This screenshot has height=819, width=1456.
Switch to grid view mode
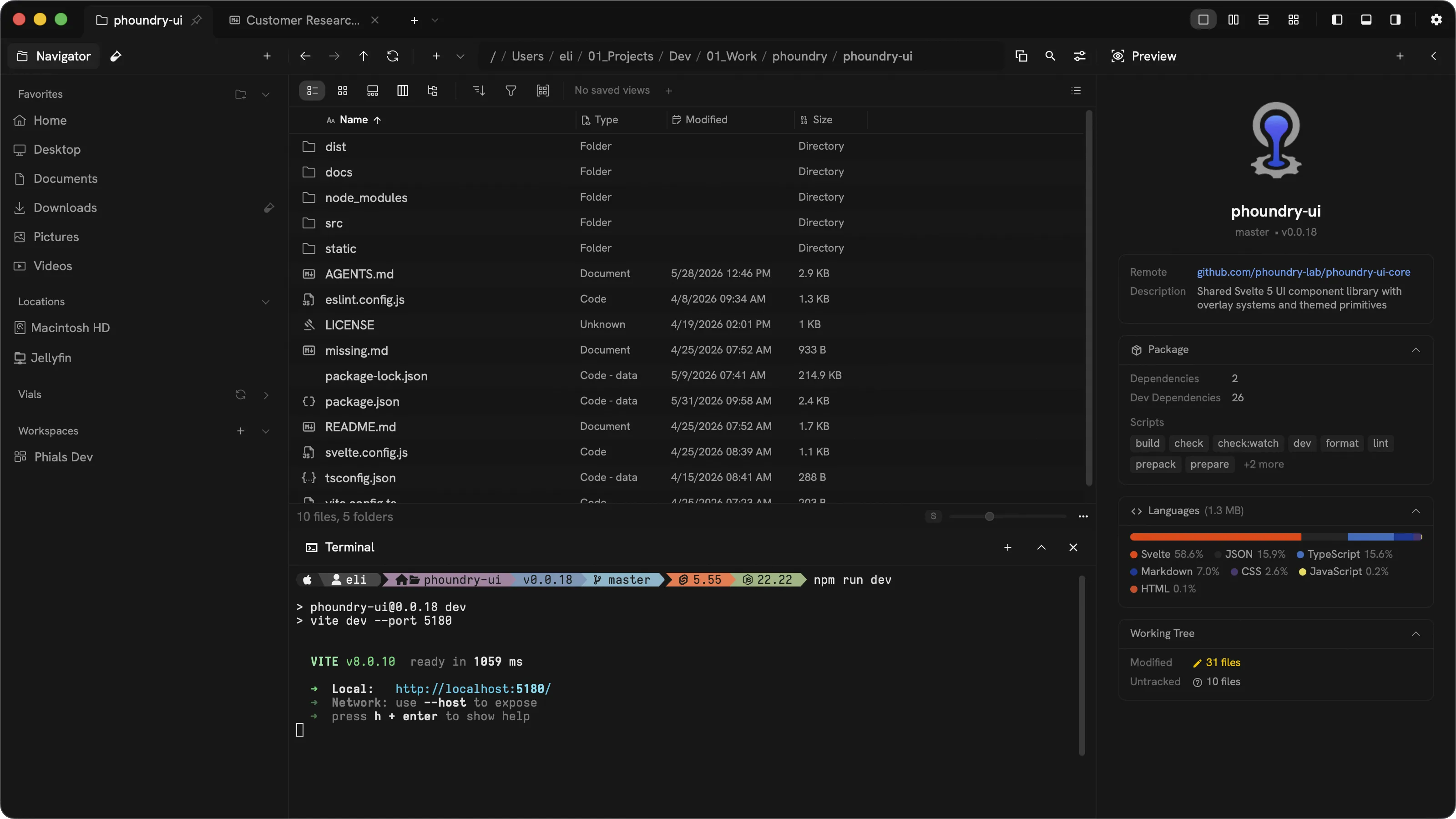tap(343, 91)
